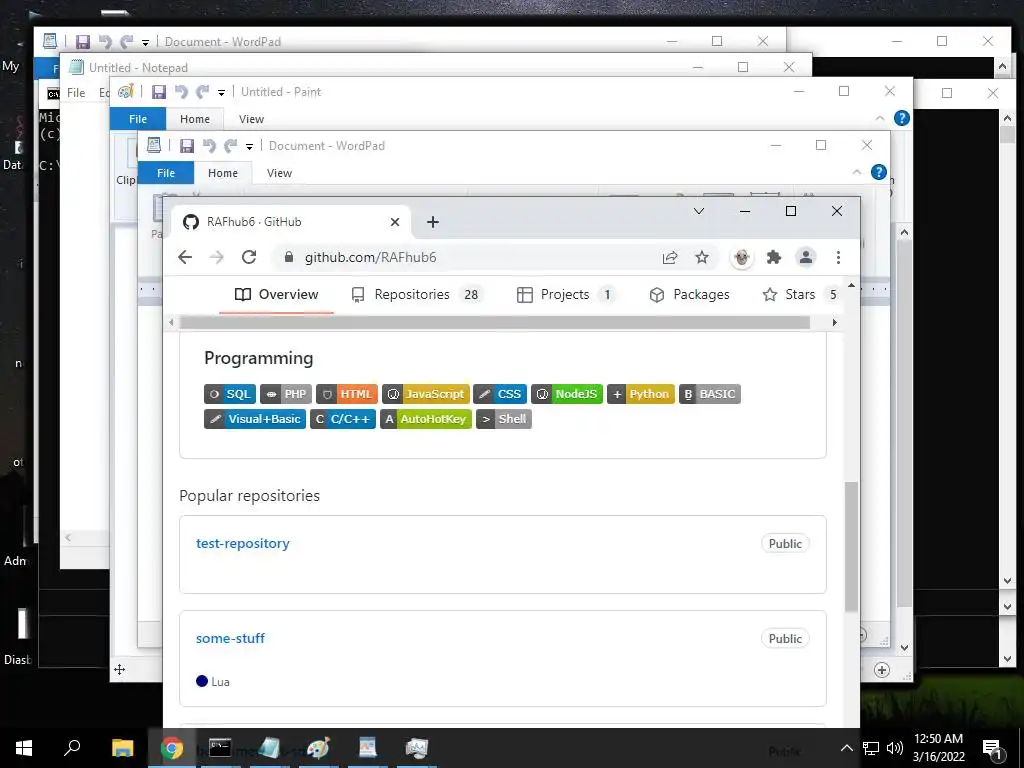Open taskbar search magnifier

(x=72, y=748)
